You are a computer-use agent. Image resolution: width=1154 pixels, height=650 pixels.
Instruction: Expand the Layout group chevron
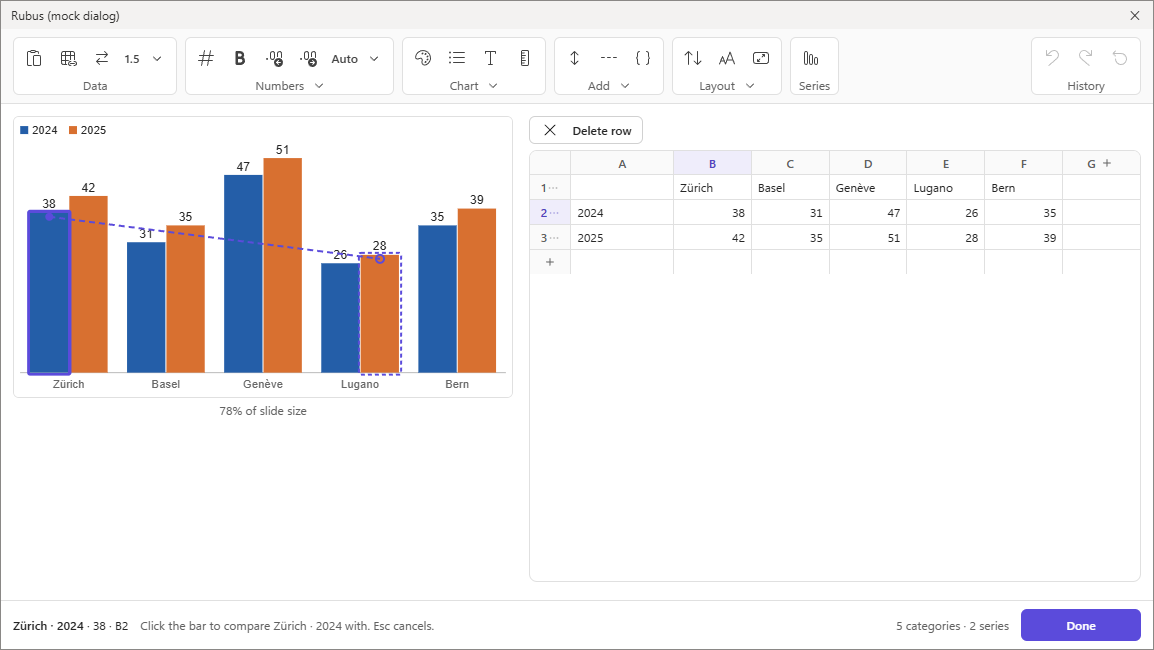pos(750,86)
